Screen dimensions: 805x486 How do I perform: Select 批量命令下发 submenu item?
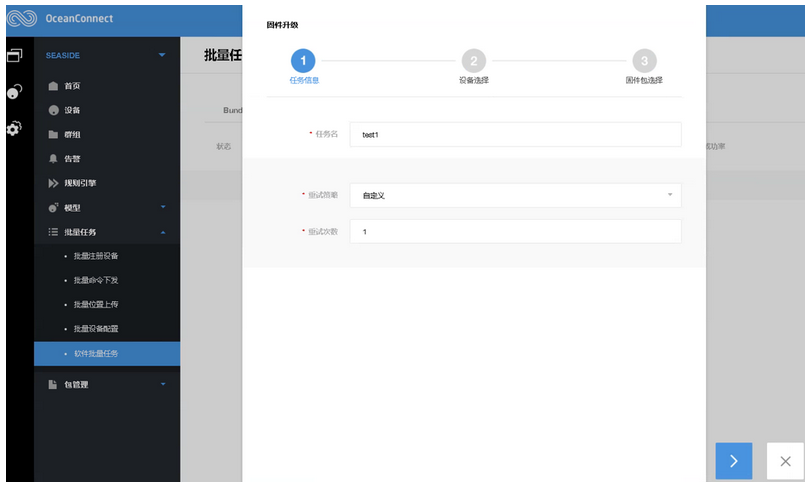[x=96, y=280]
